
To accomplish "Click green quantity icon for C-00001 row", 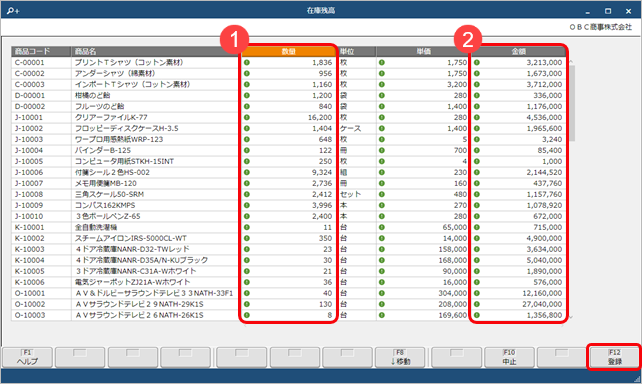I will (246, 63).
